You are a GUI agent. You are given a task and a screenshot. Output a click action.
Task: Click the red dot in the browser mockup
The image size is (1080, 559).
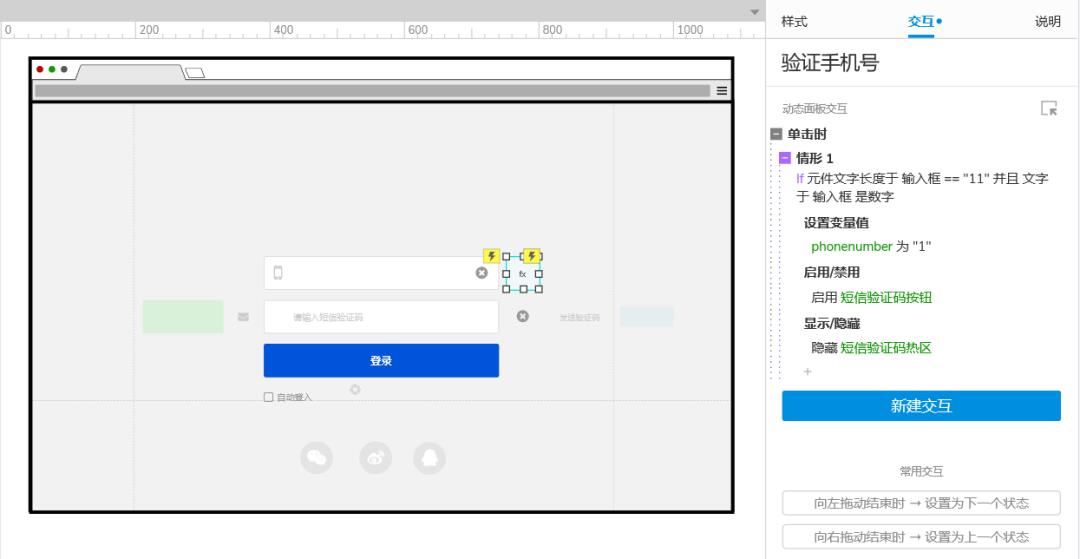pyautogui.click(x=40, y=70)
